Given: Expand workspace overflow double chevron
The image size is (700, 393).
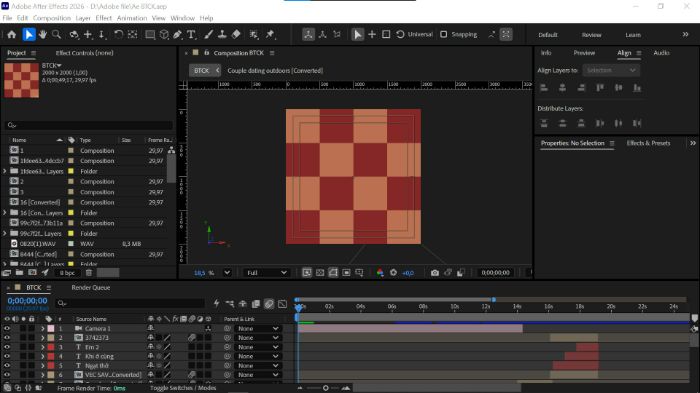Looking at the screenshot, I should point(685,34).
